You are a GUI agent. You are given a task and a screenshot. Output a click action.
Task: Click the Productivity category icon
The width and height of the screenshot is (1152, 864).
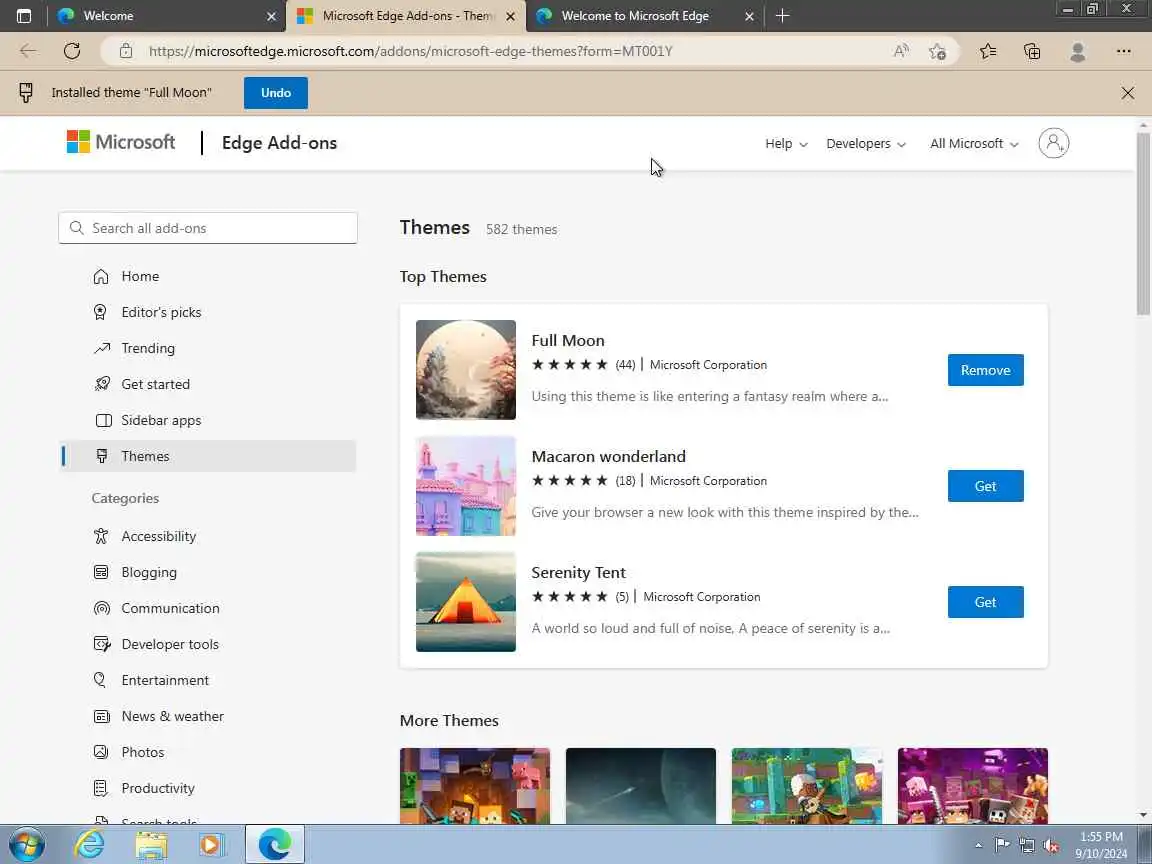(x=101, y=788)
